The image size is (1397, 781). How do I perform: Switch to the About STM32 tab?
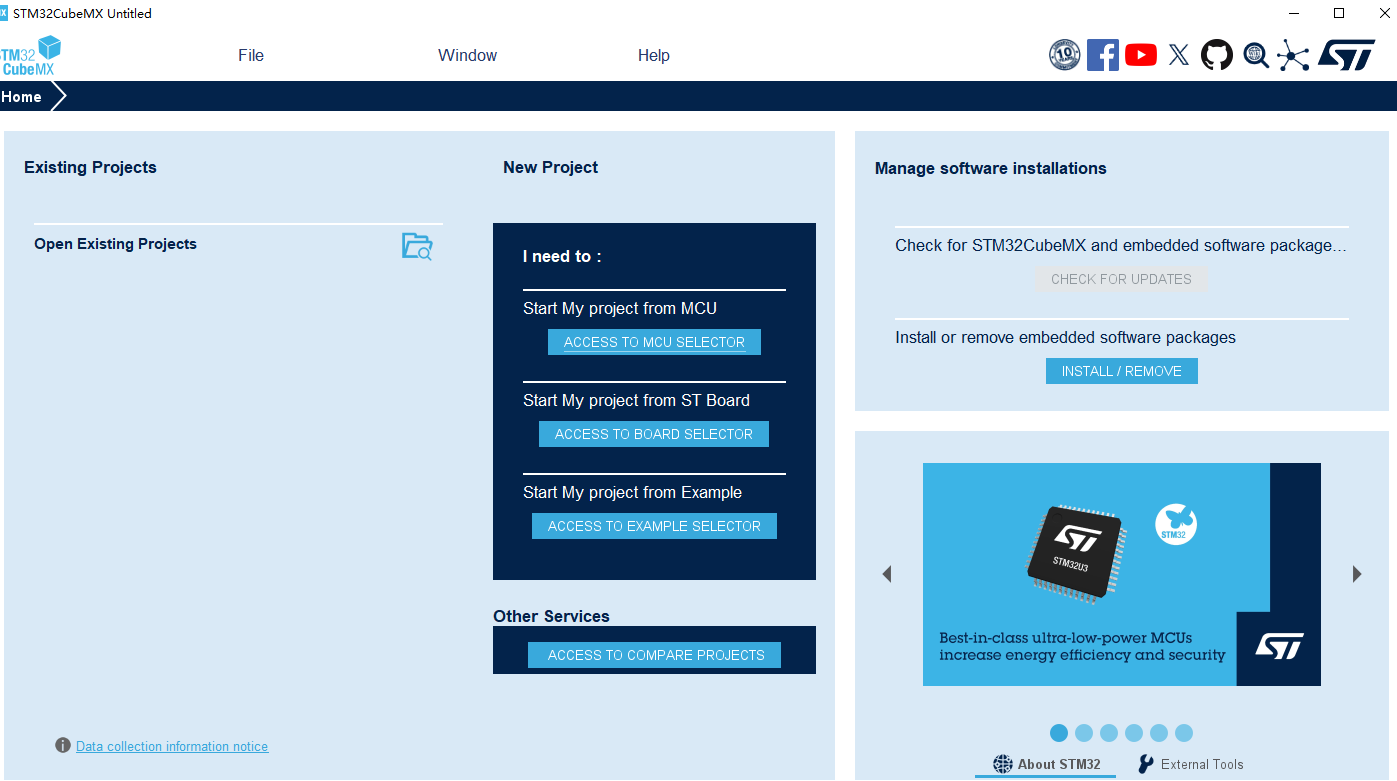coord(1047,764)
